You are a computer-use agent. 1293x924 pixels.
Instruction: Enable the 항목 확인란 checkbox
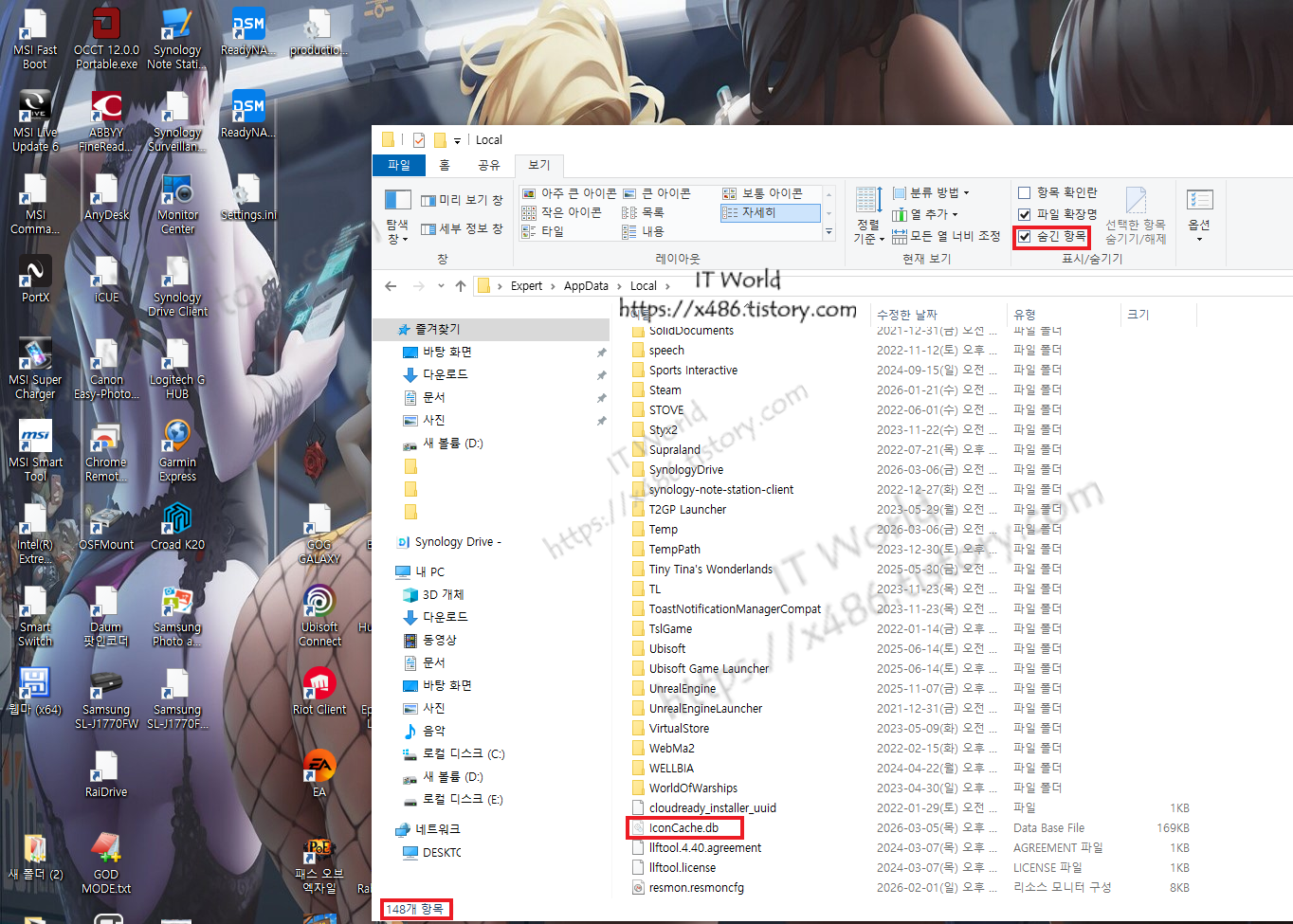(1024, 192)
